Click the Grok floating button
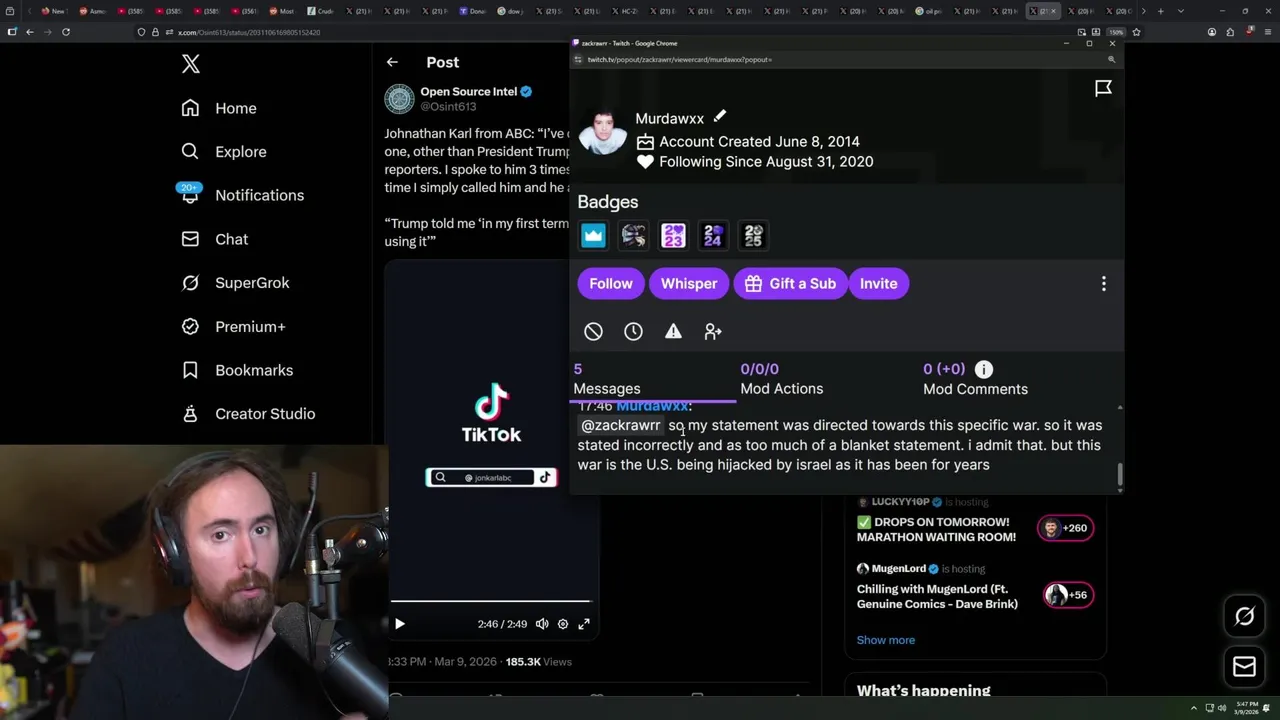The image size is (1280, 720). coord(1245,617)
